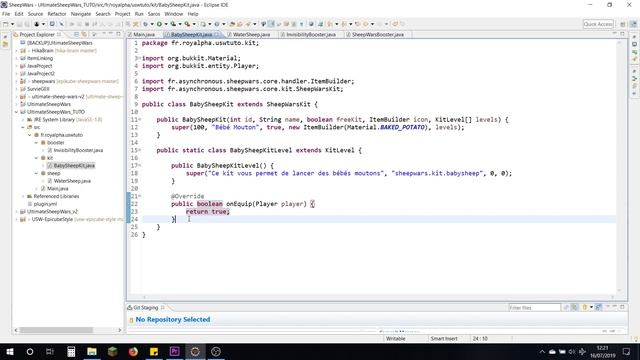The height and width of the screenshot is (360, 640).
Task: Open the Refactor menu
Action: click(57, 14)
